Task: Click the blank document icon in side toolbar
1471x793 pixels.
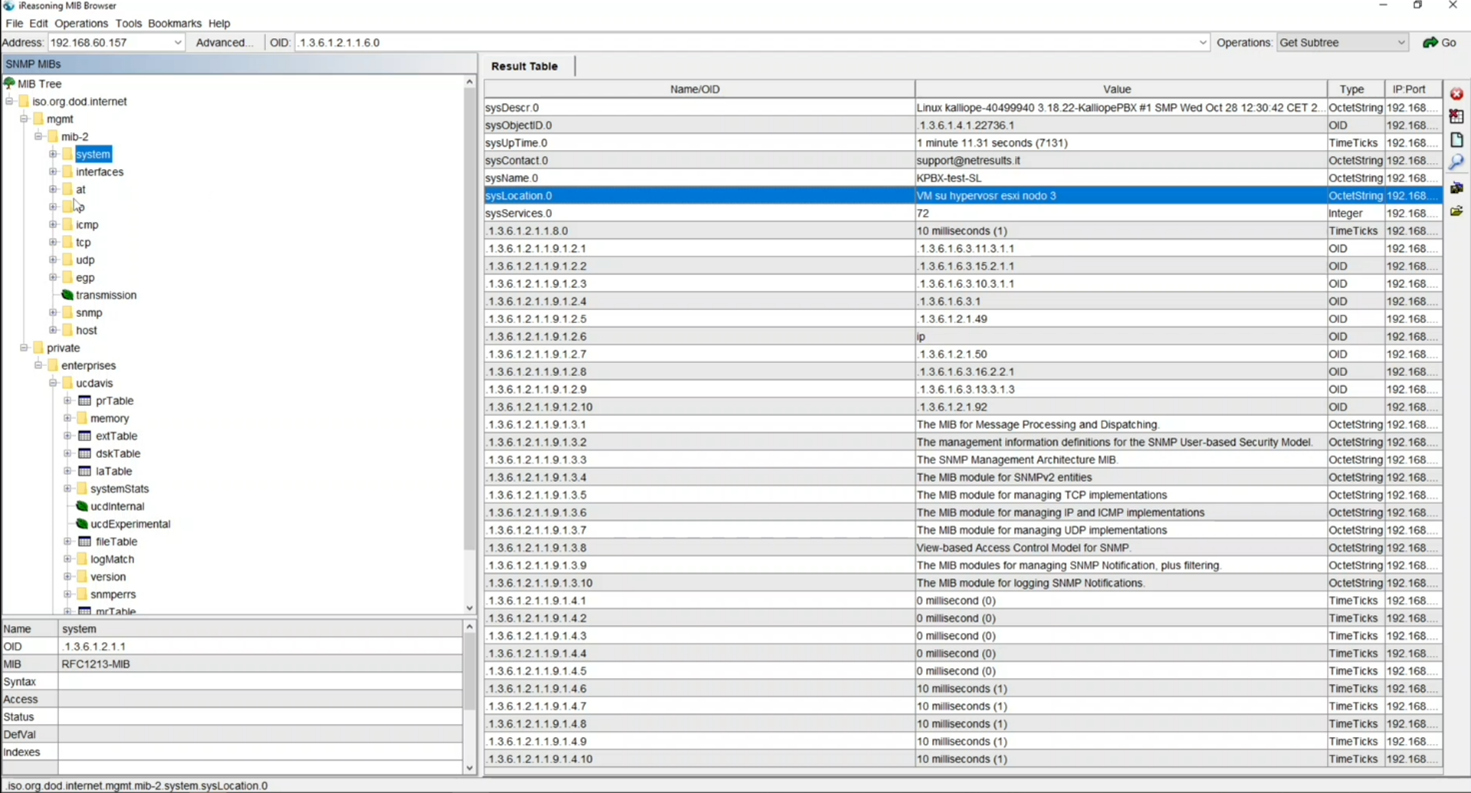Action: tap(1456, 140)
